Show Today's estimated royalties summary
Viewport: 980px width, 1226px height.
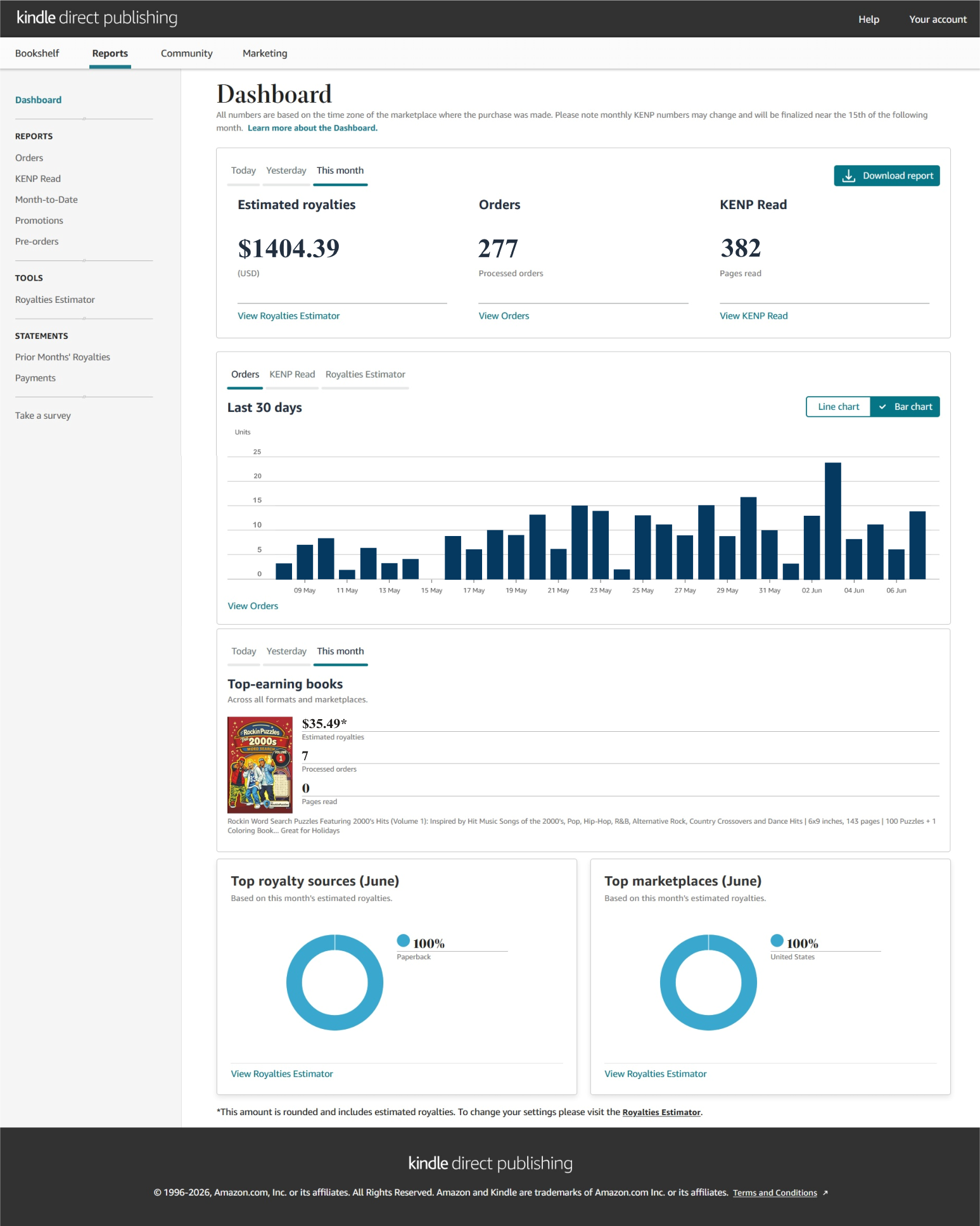tap(243, 170)
